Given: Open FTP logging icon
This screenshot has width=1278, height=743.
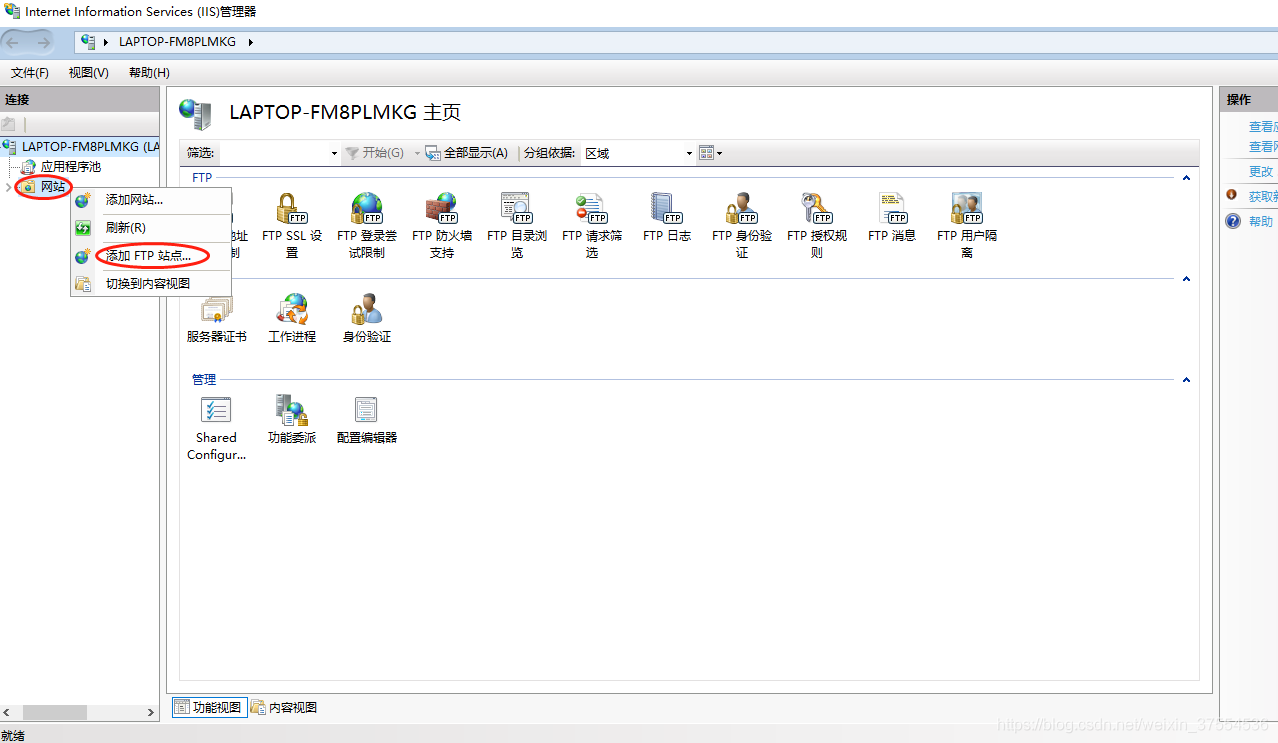Looking at the screenshot, I should pyautogui.click(x=667, y=218).
